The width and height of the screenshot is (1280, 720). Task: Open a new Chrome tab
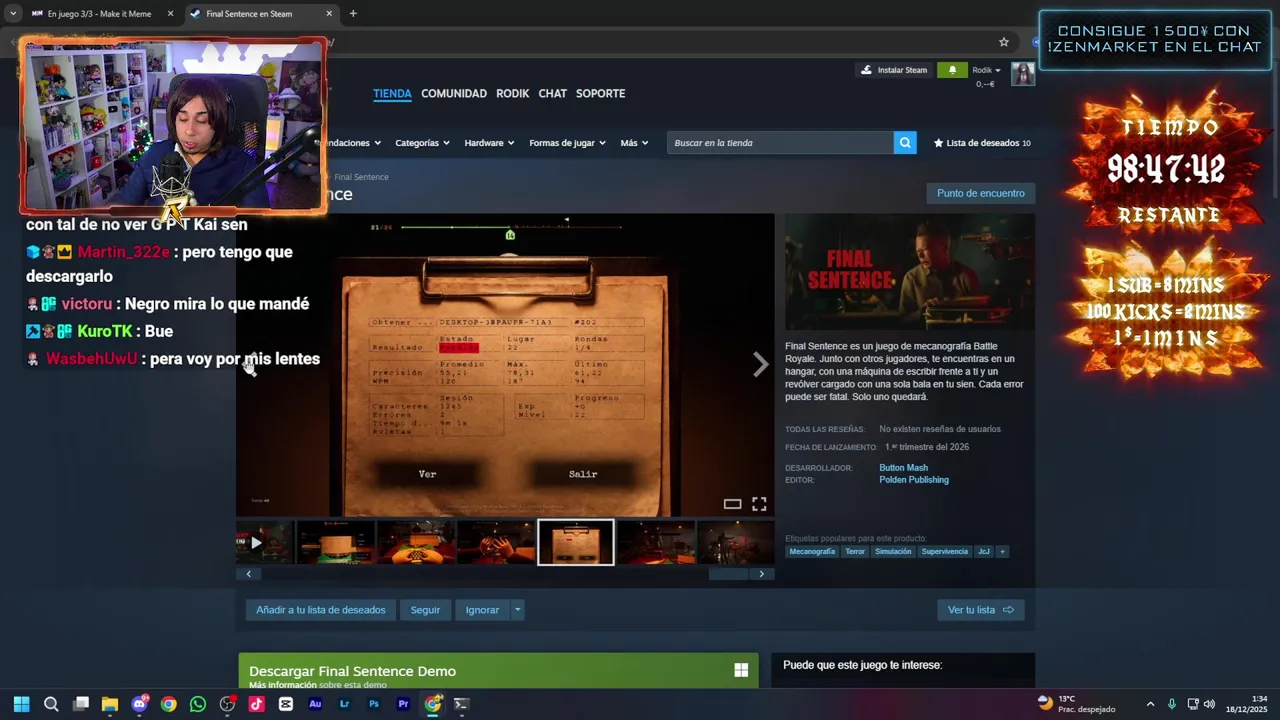[353, 14]
